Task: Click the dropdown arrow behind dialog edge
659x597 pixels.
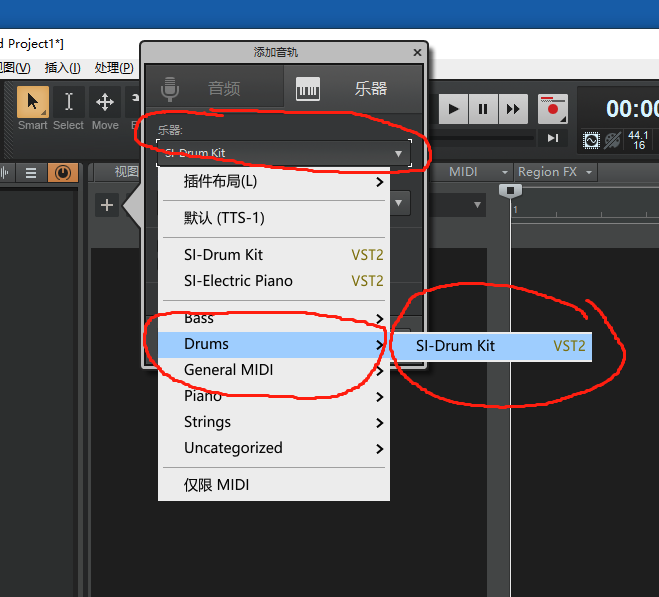Action: coord(398,203)
